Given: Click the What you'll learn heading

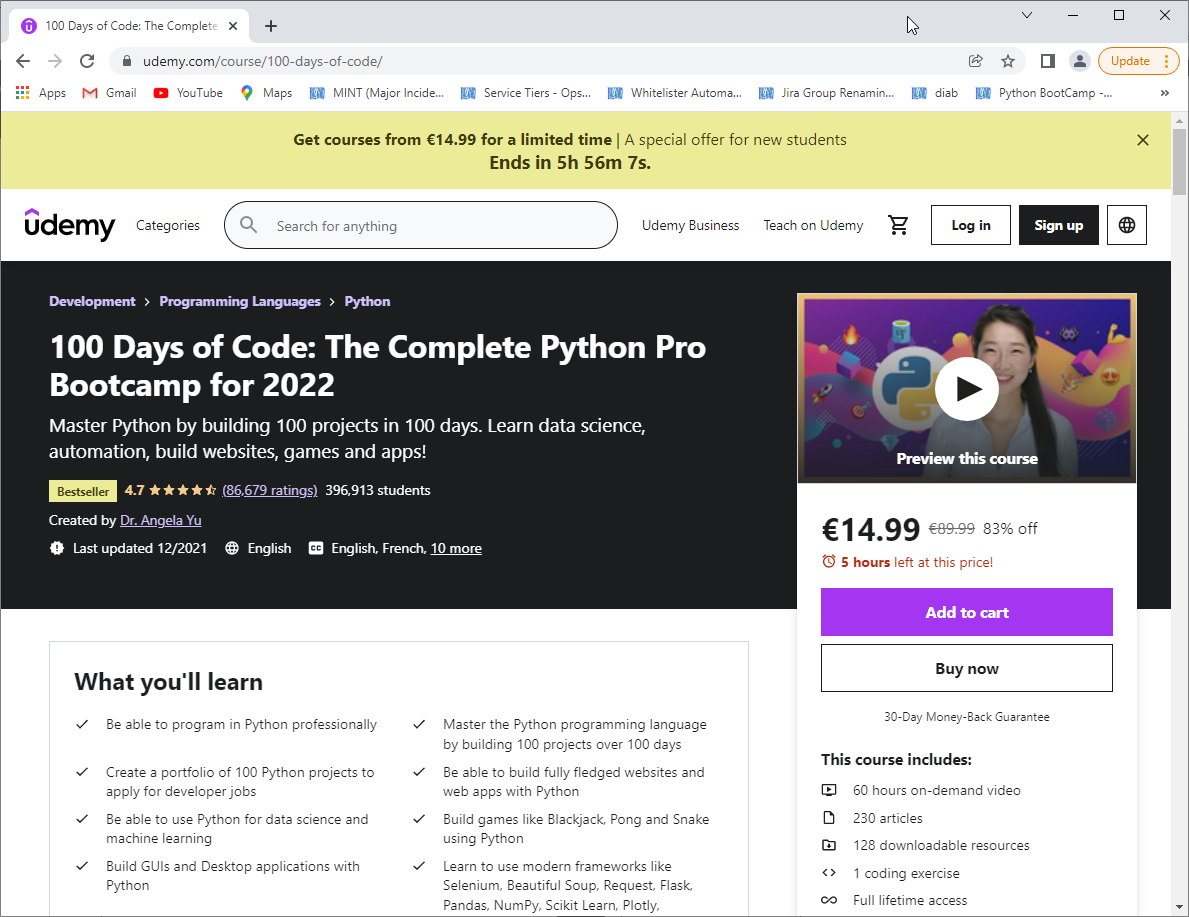Looking at the screenshot, I should pyautogui.click(x=168, y=682).
